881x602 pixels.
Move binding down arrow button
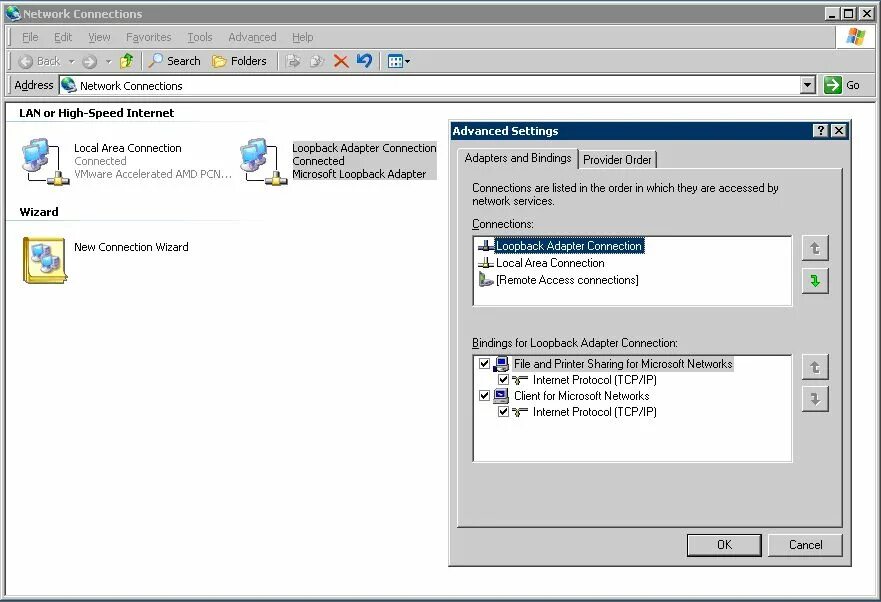[815, 399]
